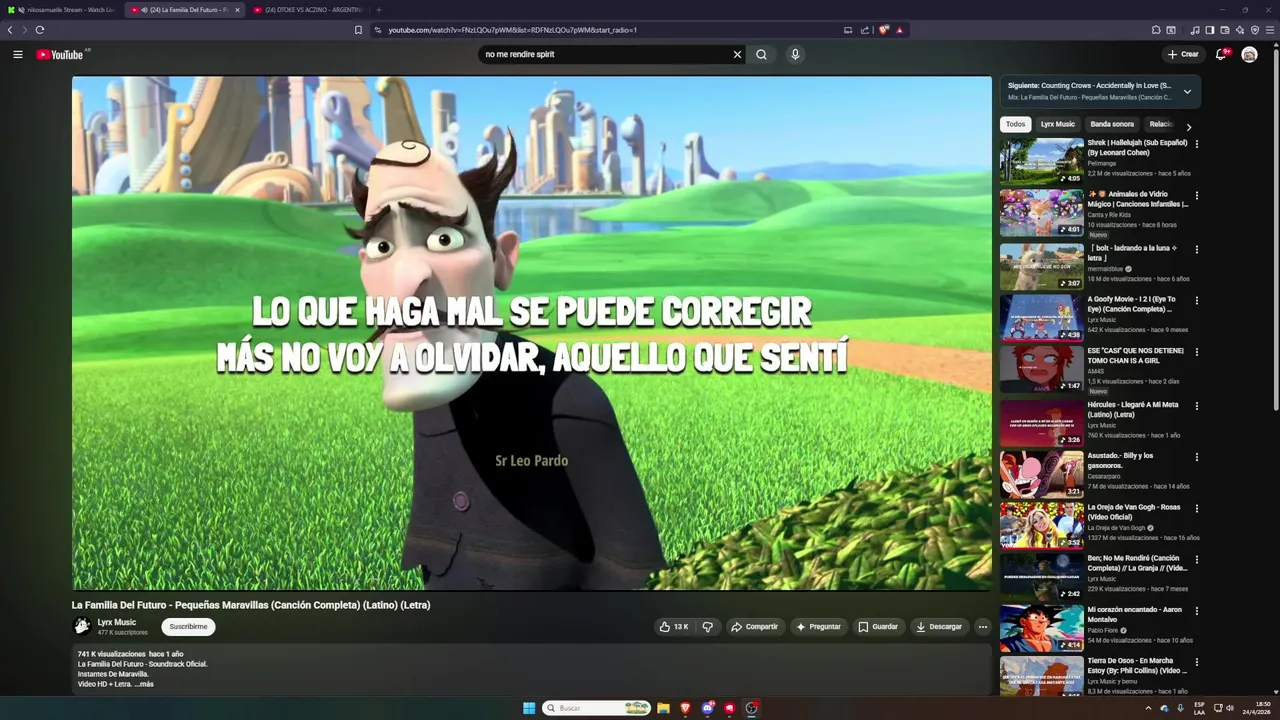Open options menu for La Oreja de Van Gogh video
The image size is (1280, 720).
(1196, 508)
